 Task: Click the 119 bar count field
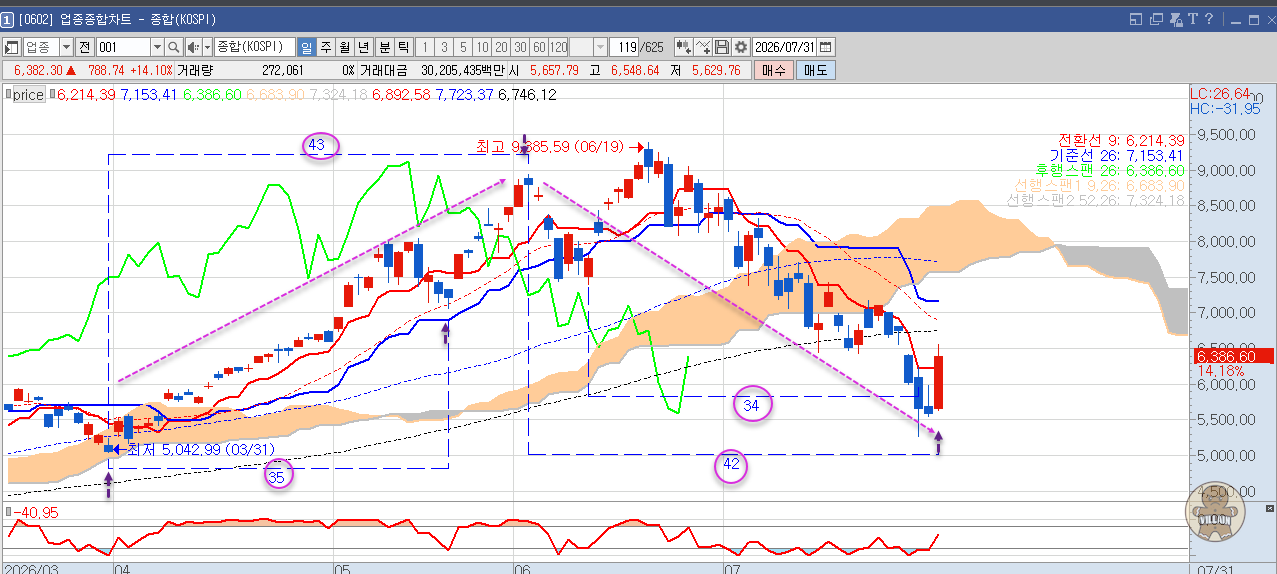(x=625, y=47)
